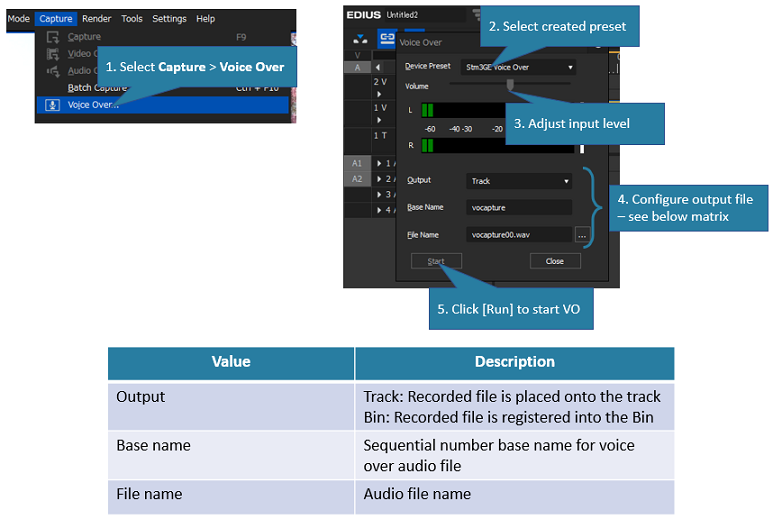Click the Base Name field
The width and height of the screenshot is (773, 519).
519,208
